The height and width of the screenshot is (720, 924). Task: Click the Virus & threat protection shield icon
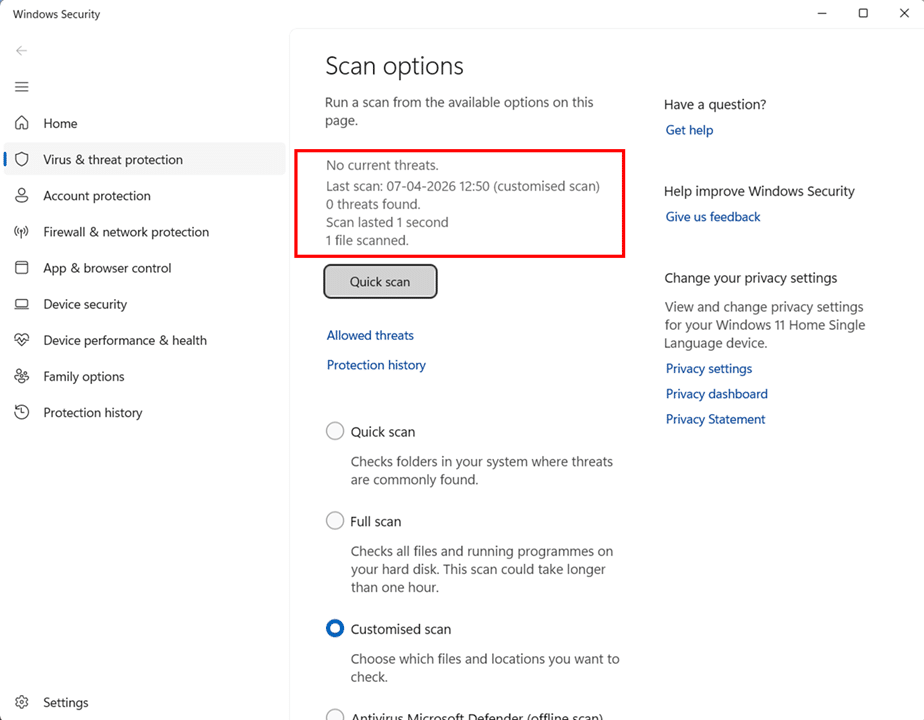22,160
